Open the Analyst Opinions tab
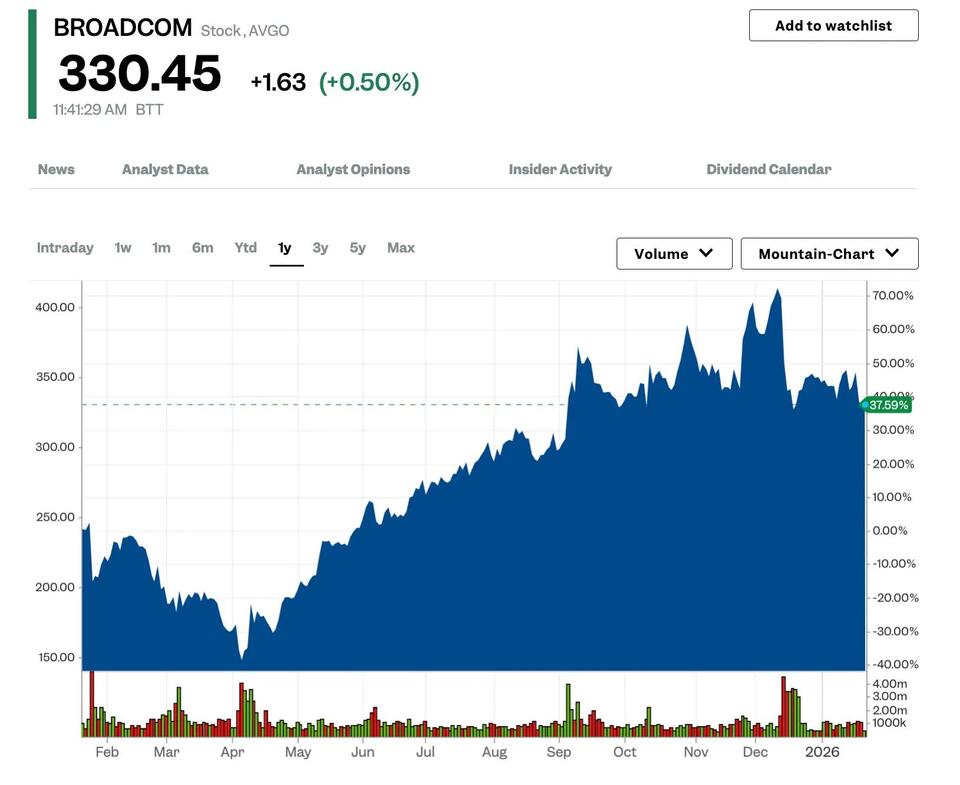The height and width of the screenshot is (785, 960). pyautogui.click(x=353, y=169)
